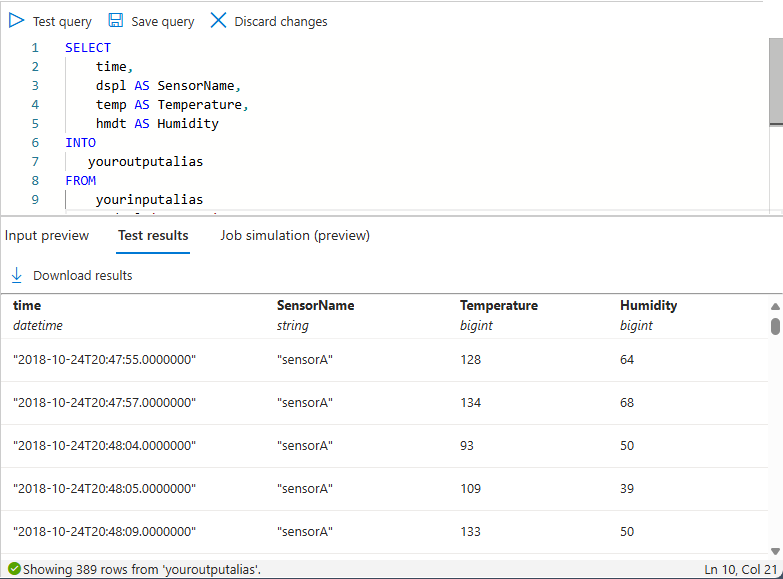Click Temperature value 109
Viewport: 783px width, 579px height.
point(470,489)
